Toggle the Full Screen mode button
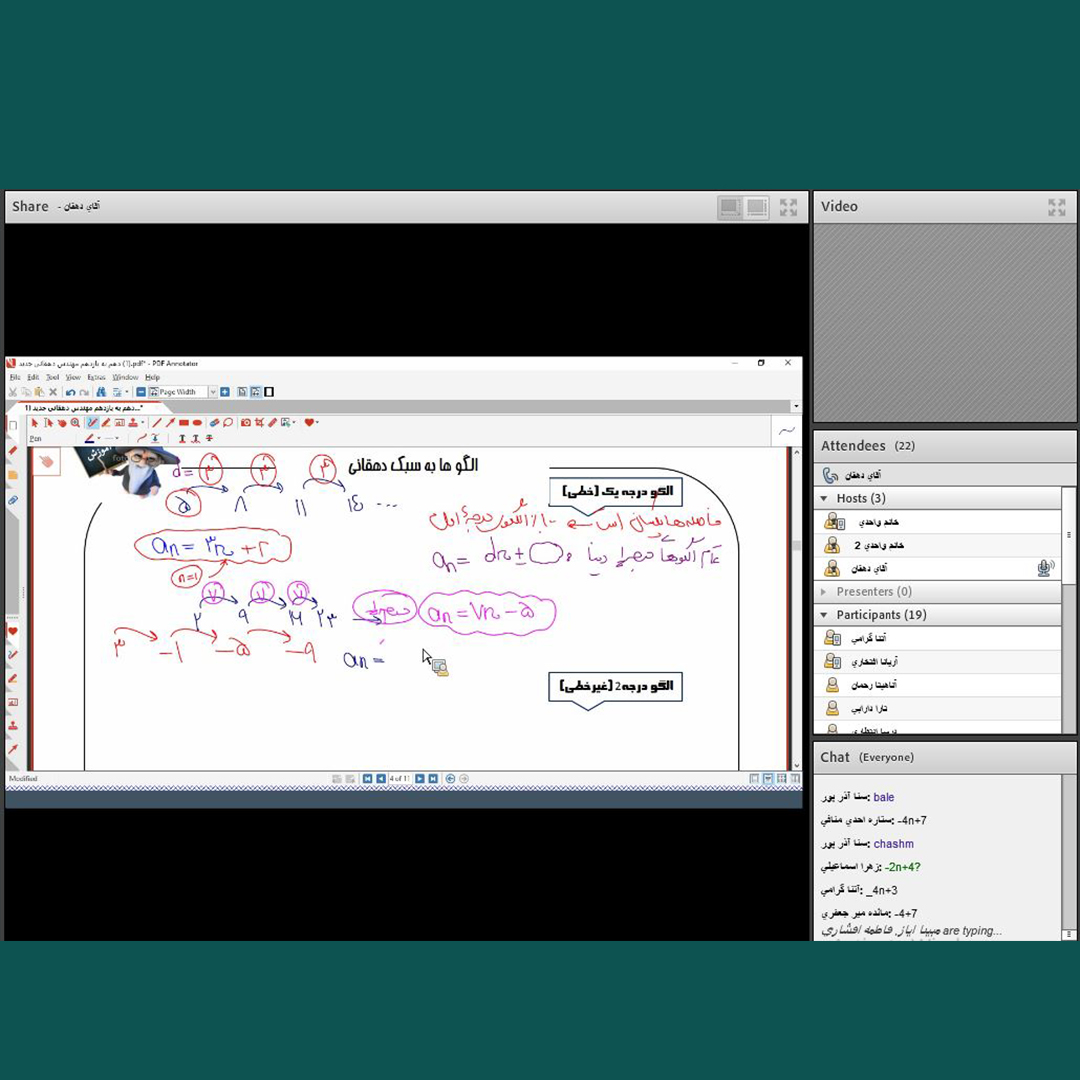 [x=269, y=392]
